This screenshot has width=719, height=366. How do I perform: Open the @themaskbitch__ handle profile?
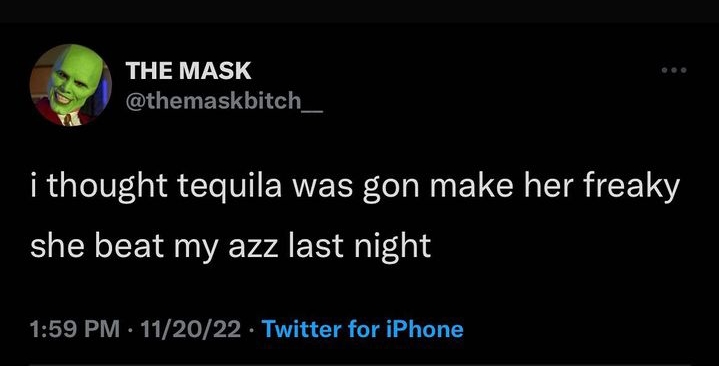point(224,101)
